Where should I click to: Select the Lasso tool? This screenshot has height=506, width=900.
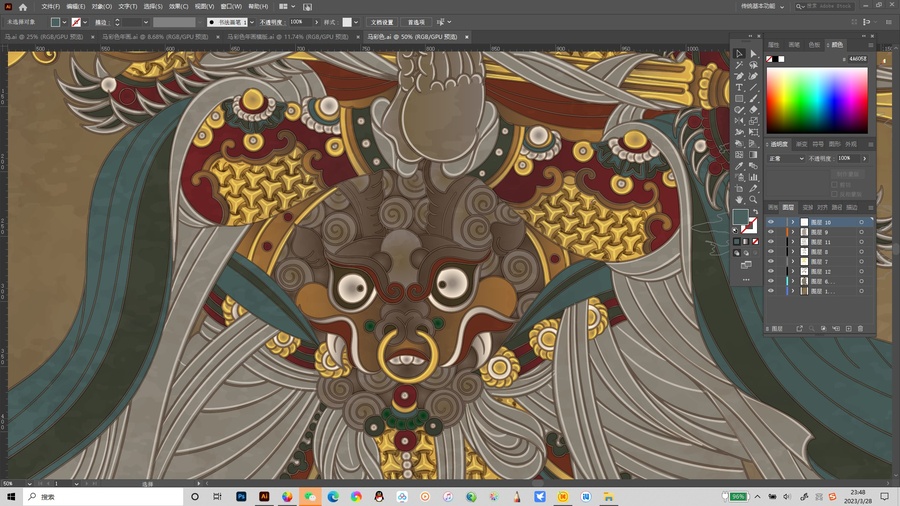click(753, 65)
